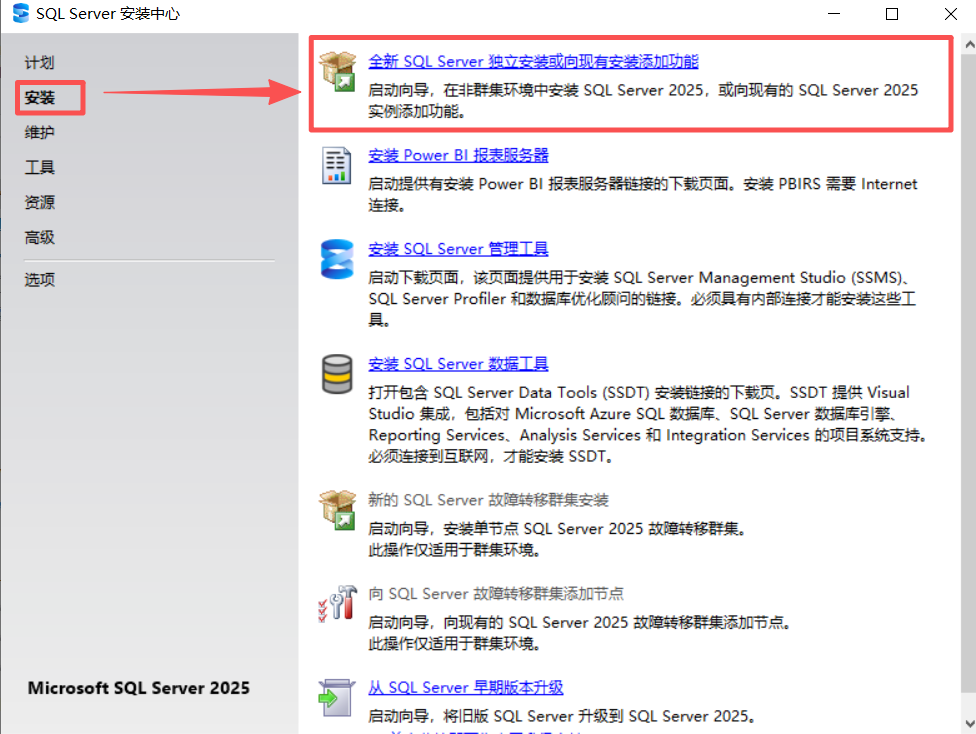Viewport: 976px width, 734px height.
Task: Click description mentioning SQL Server Profiler
Action: coord(642,299)
